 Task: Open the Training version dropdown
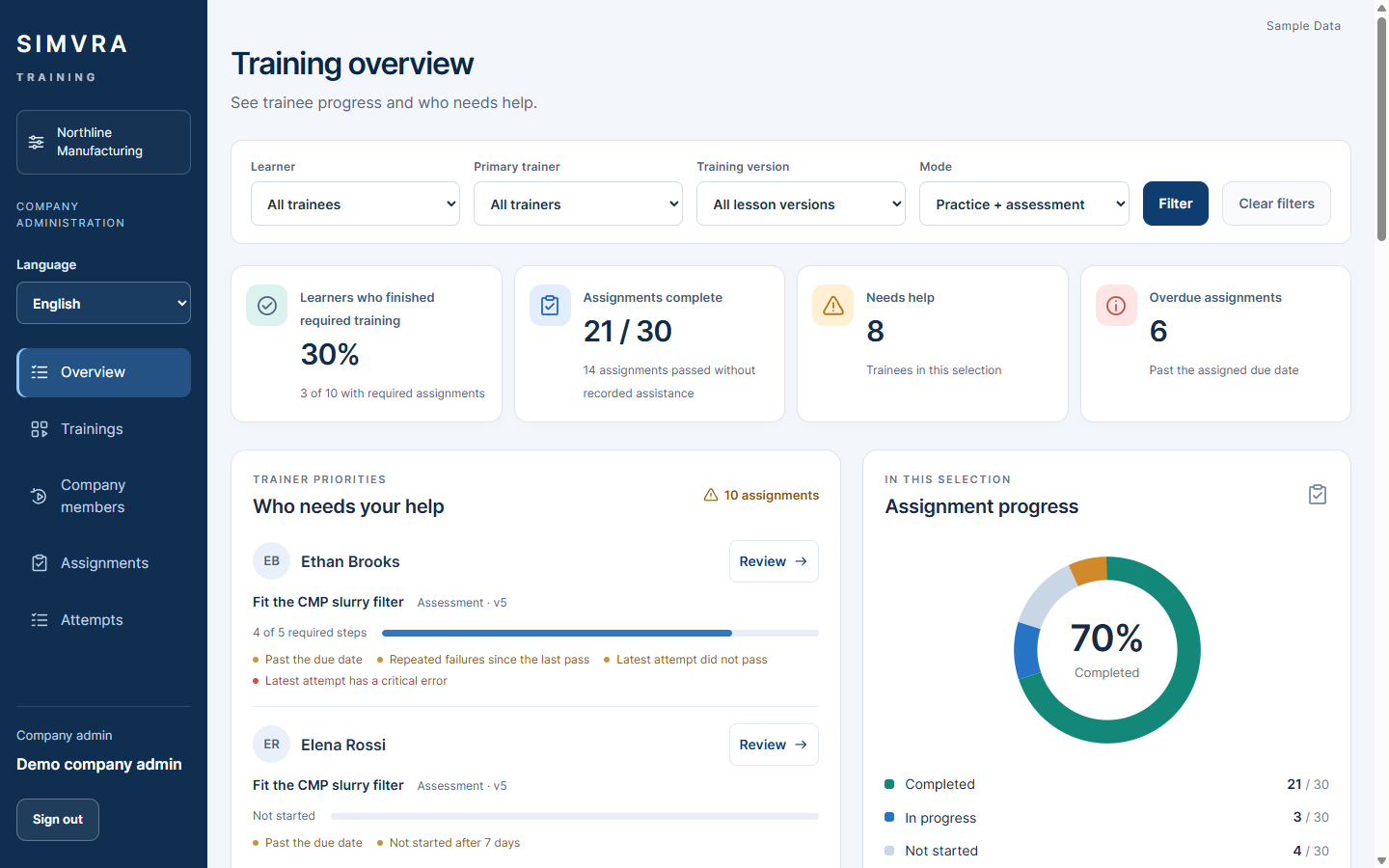point(802,203)
